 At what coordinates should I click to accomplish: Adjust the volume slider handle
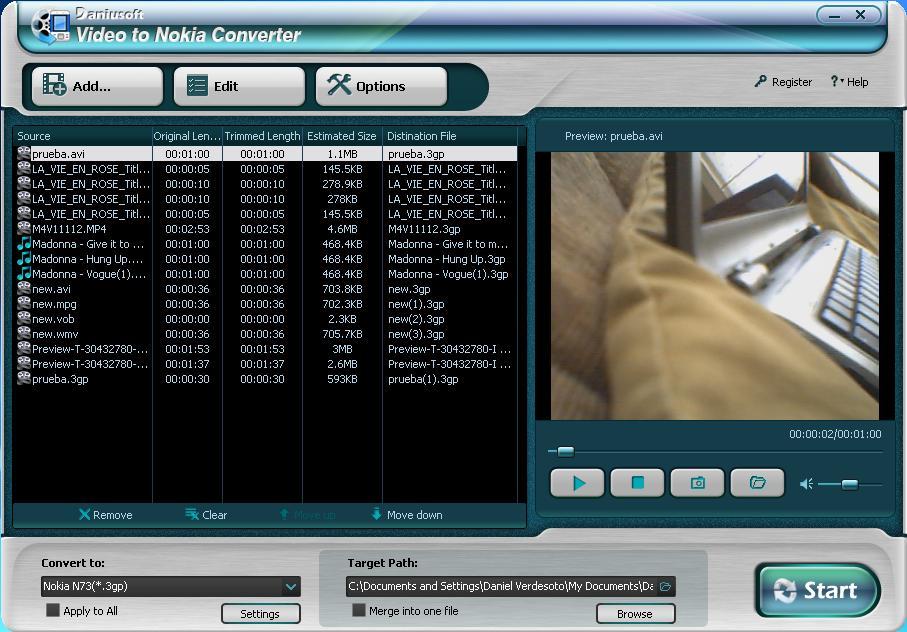[850, 485]
